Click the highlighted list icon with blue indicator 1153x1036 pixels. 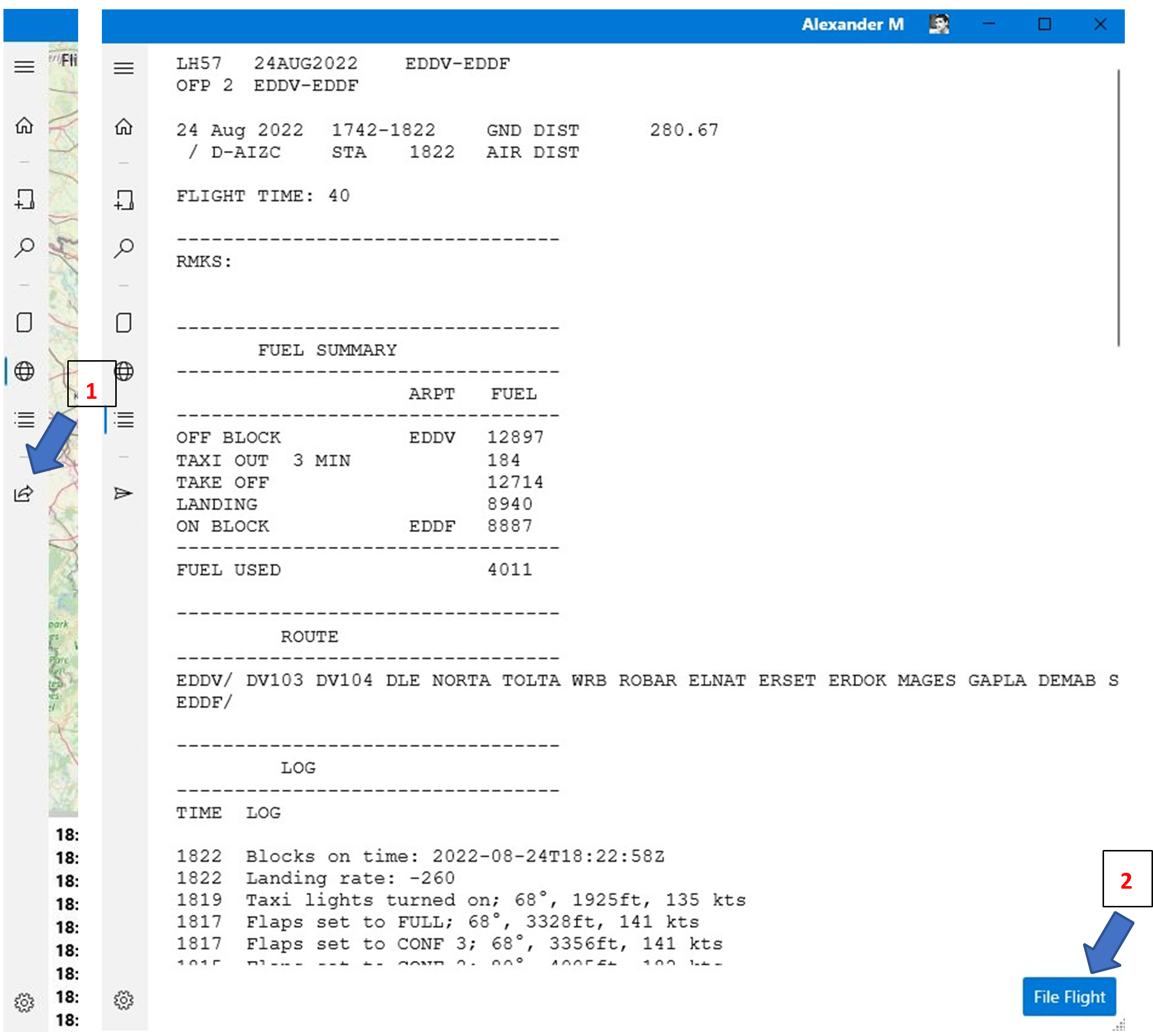(x=123, y=421)
